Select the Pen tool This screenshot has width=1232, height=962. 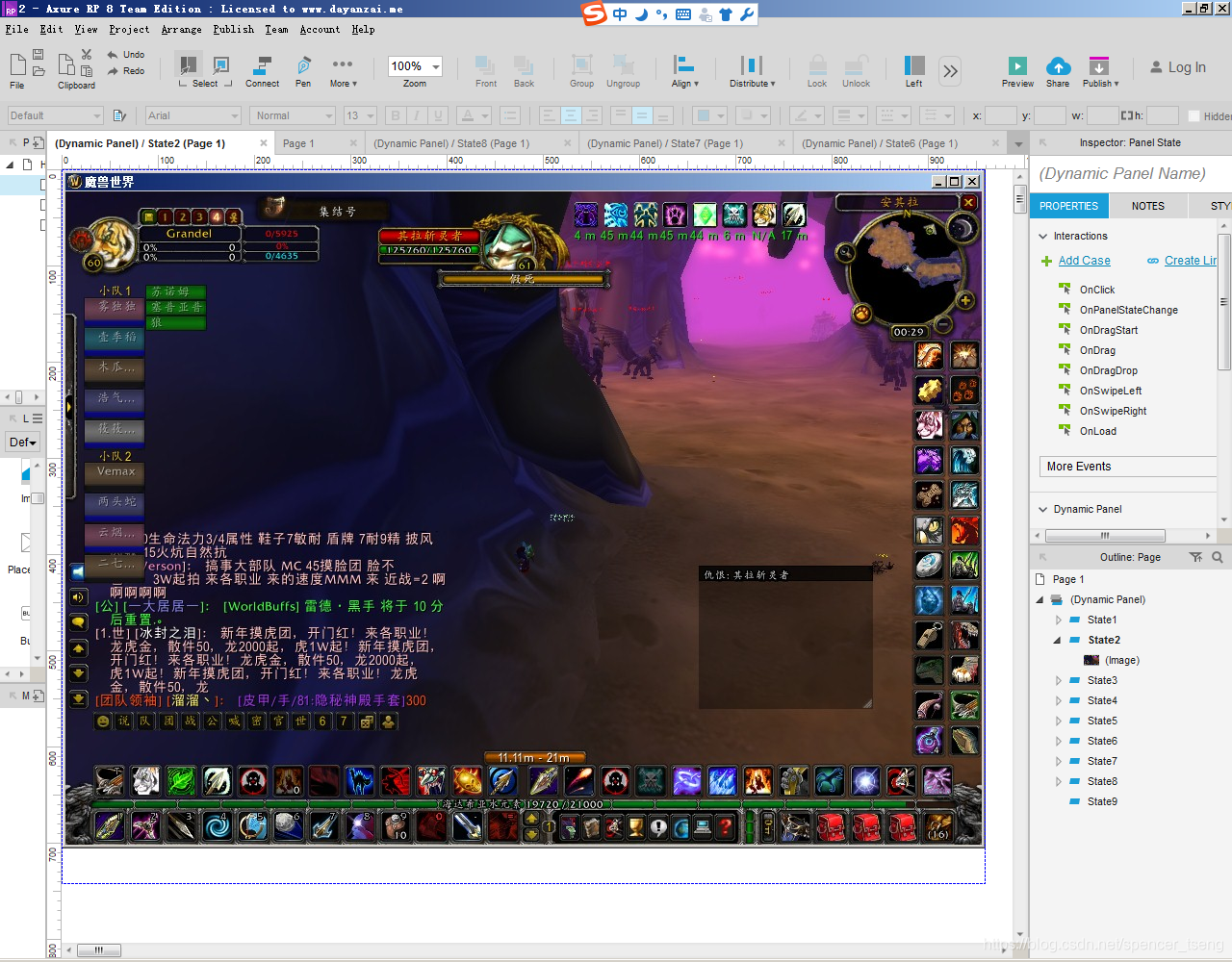303,65
